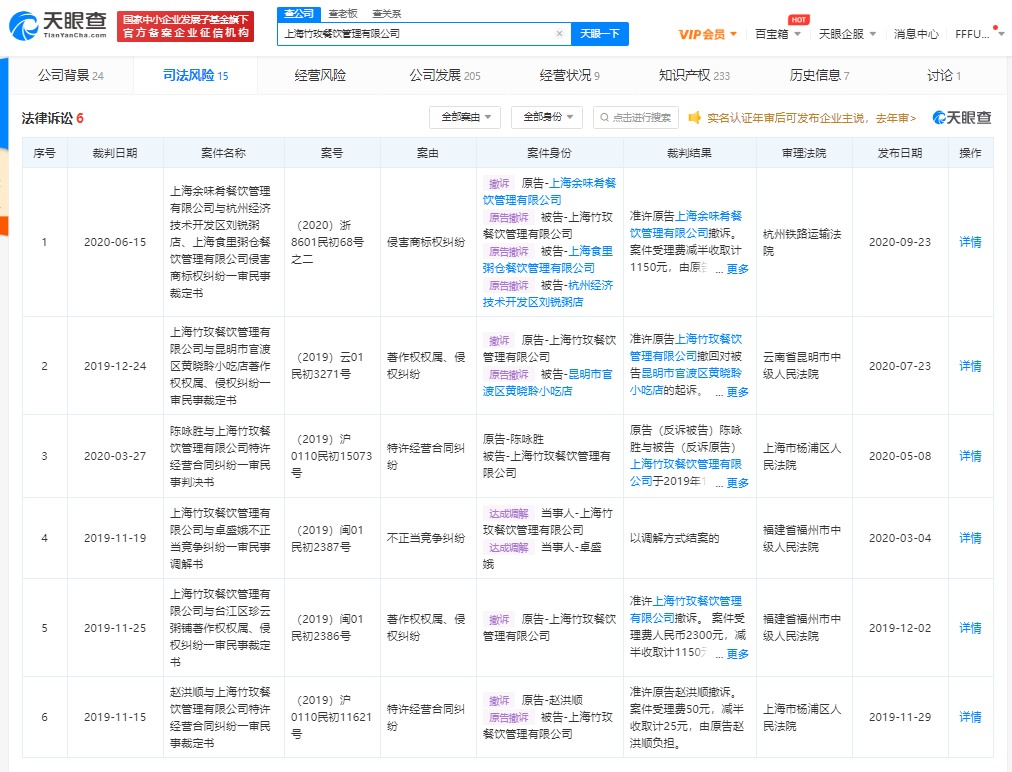Open defendant link 杭州经济技术开发区刘锐粥店

click(547, 294)
